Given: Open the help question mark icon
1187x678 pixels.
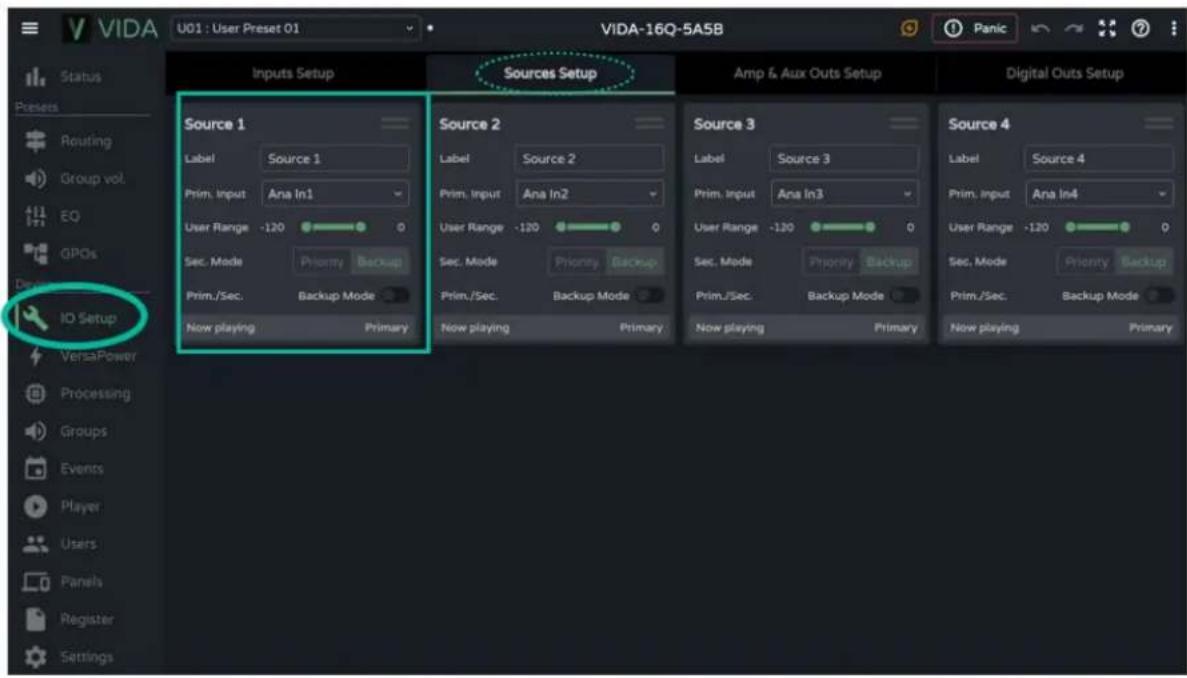Looking at the screenshot, I should click(1140, 29).
